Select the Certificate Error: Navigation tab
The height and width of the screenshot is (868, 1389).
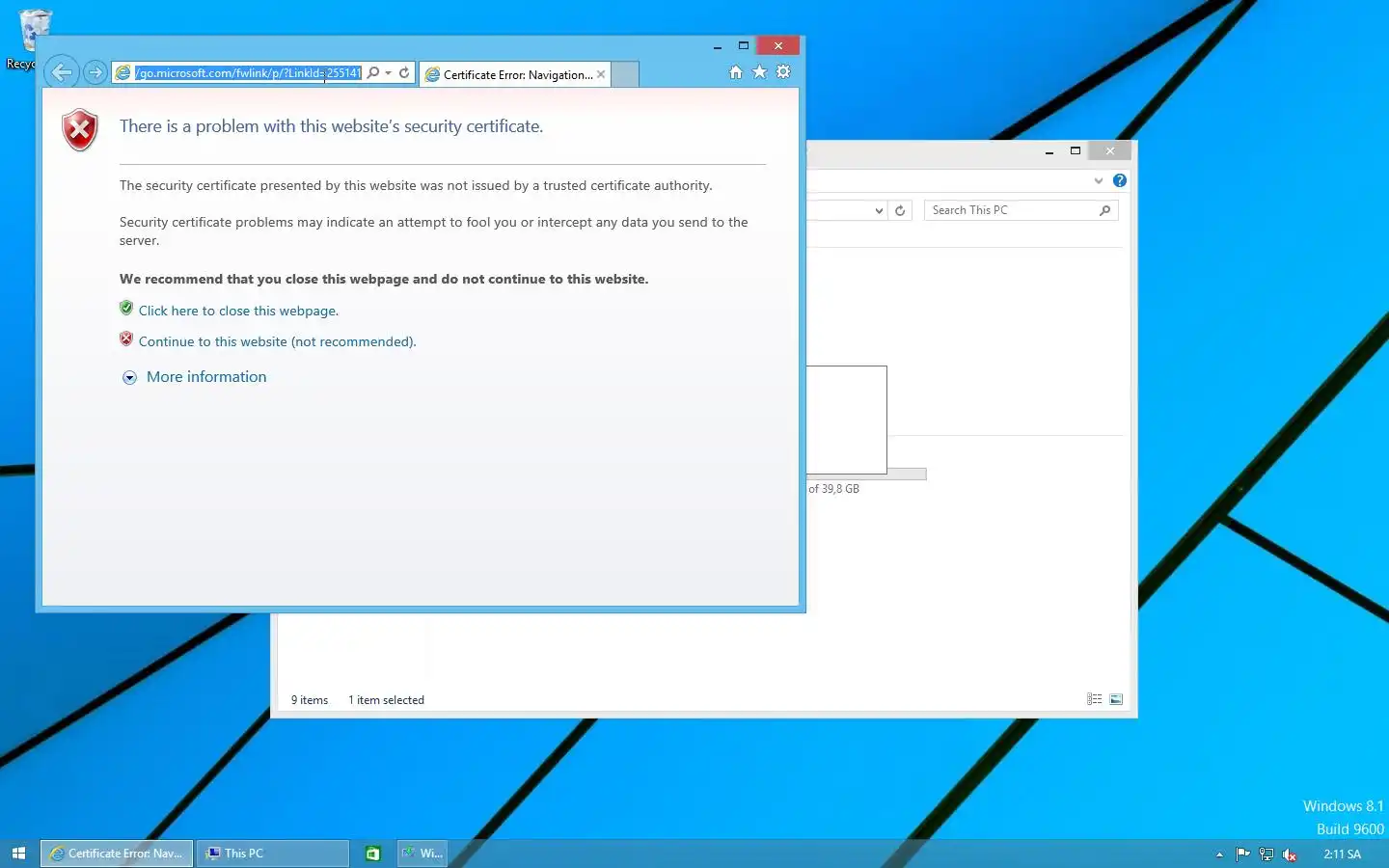click(514, 74)
